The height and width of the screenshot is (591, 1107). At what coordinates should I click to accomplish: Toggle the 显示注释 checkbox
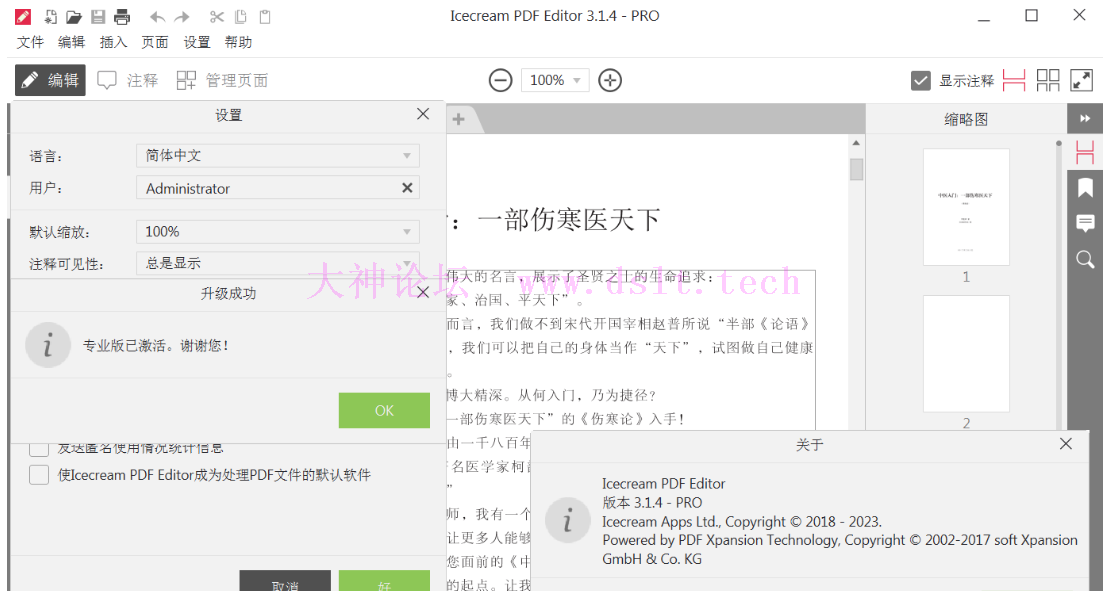(921, 80)
